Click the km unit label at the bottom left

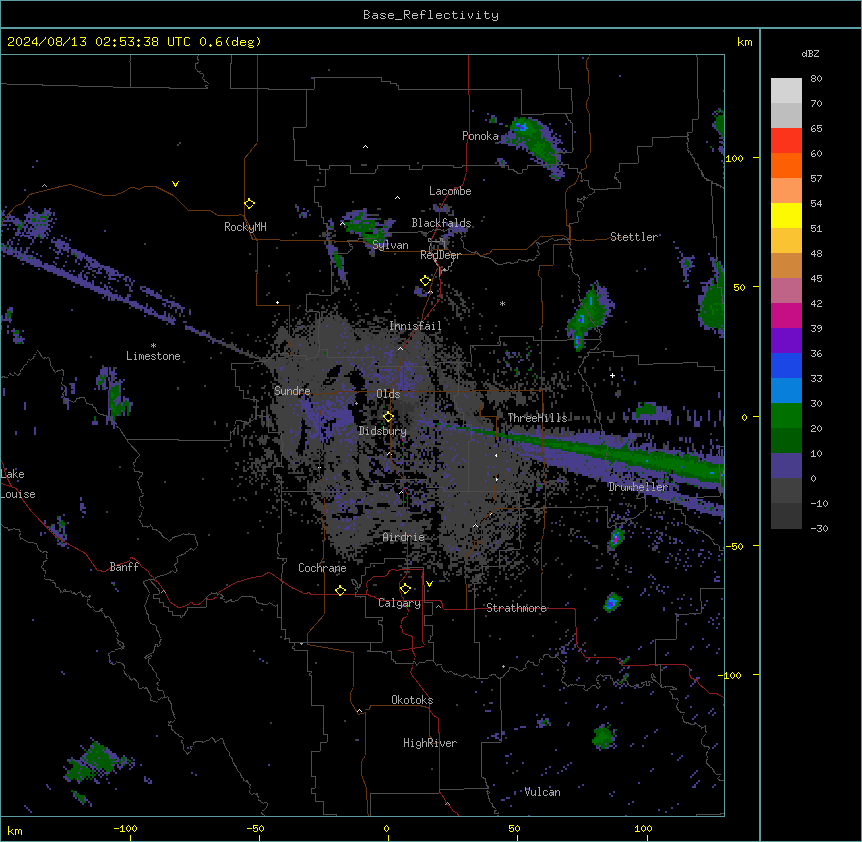(14, 830)
